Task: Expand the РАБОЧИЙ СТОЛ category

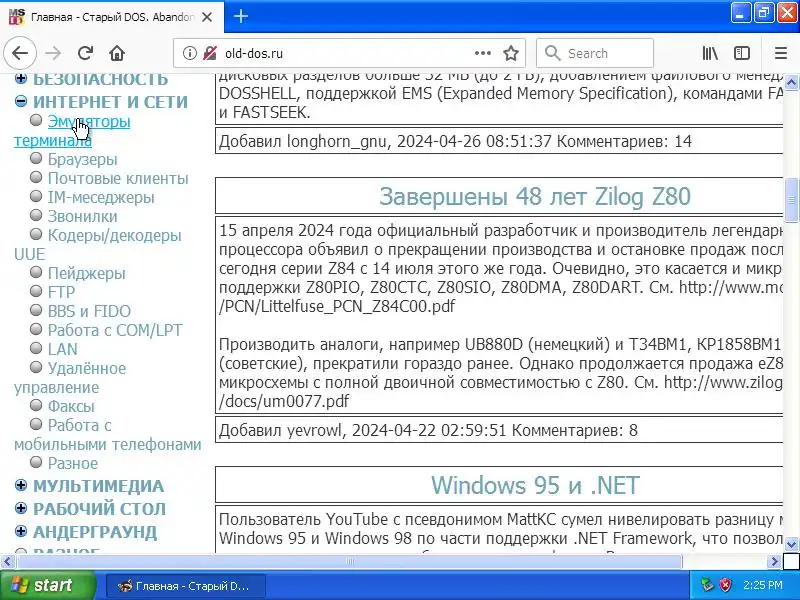Action: point(21,508)
